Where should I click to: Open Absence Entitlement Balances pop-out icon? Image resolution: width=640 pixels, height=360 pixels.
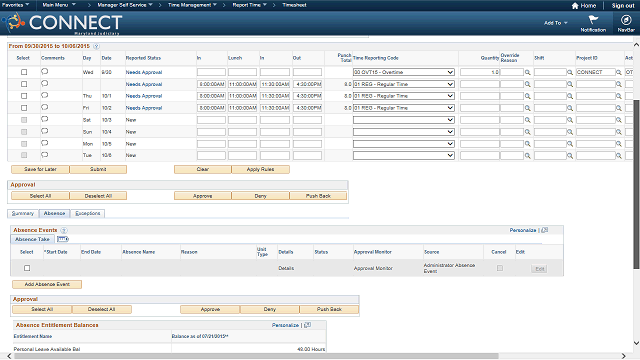tap(307, 325)
